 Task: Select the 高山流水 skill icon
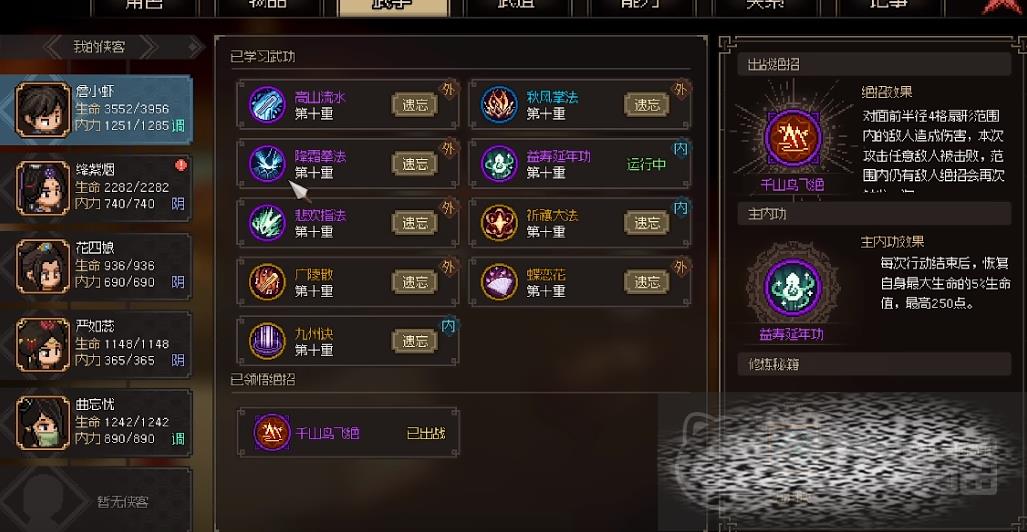(267, 105)
